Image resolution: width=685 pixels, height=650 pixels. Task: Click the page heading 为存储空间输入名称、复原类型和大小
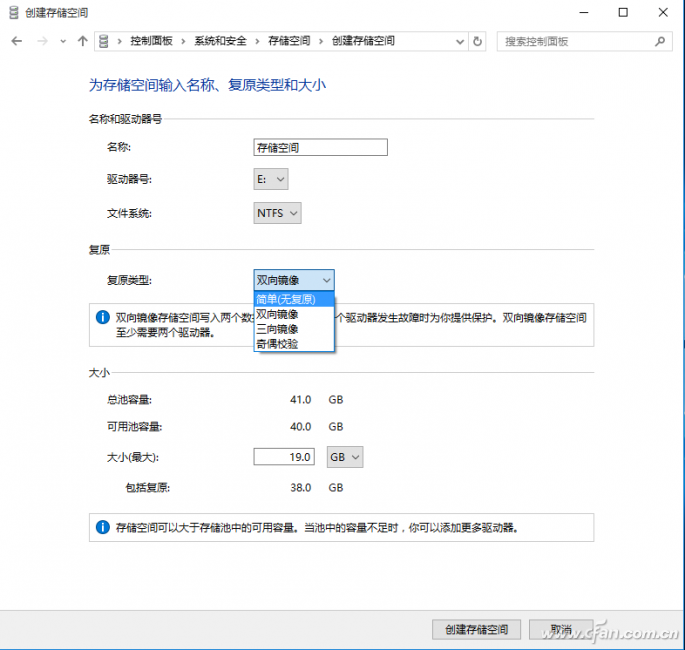208,85
